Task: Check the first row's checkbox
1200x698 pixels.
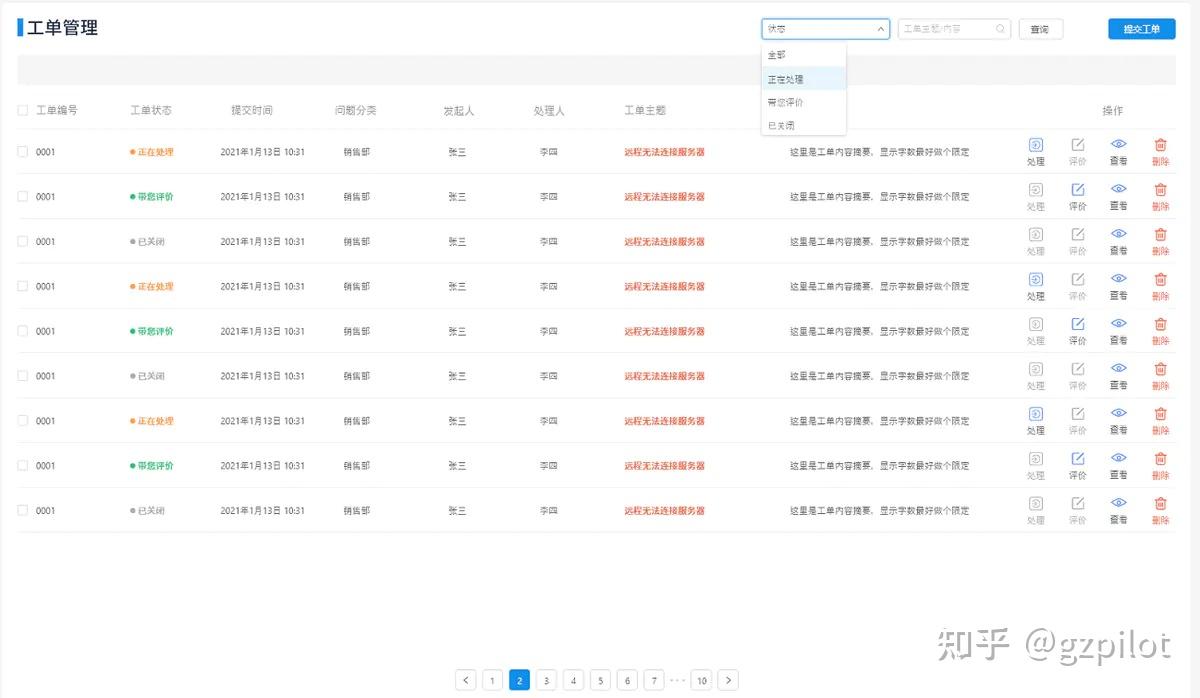Action: point(23,152)
